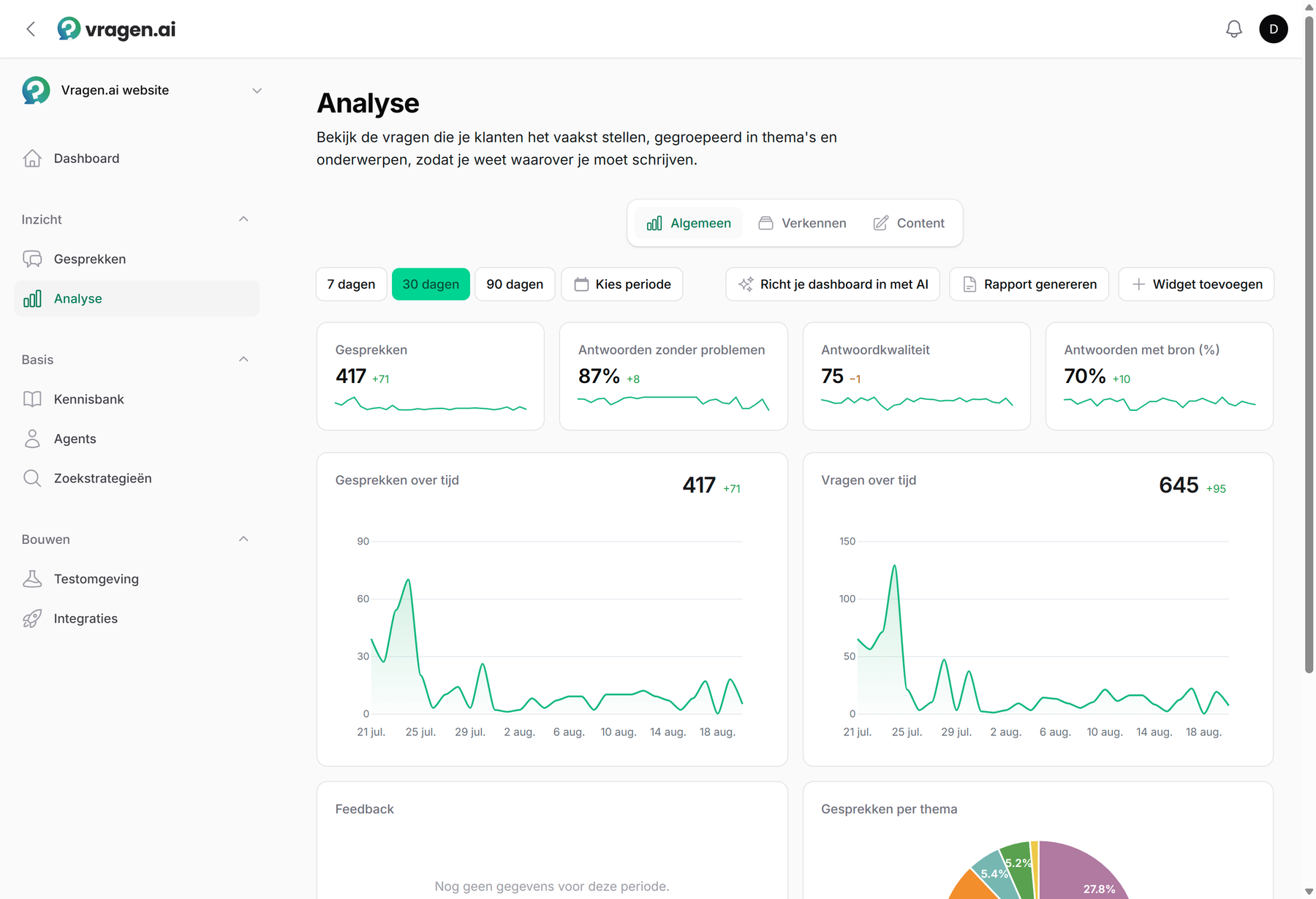
Task: Open Testomgeving in the sidebar
Action: 137,580
